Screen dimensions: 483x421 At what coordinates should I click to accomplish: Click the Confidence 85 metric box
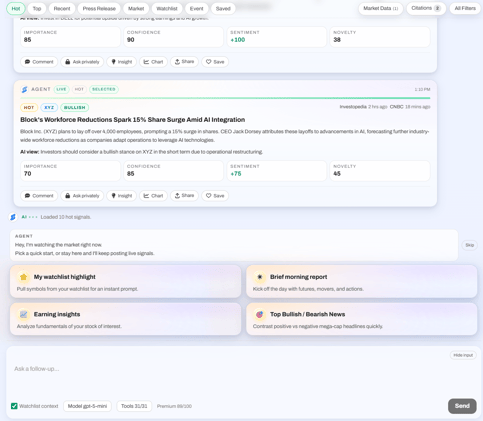pos(173,171)
